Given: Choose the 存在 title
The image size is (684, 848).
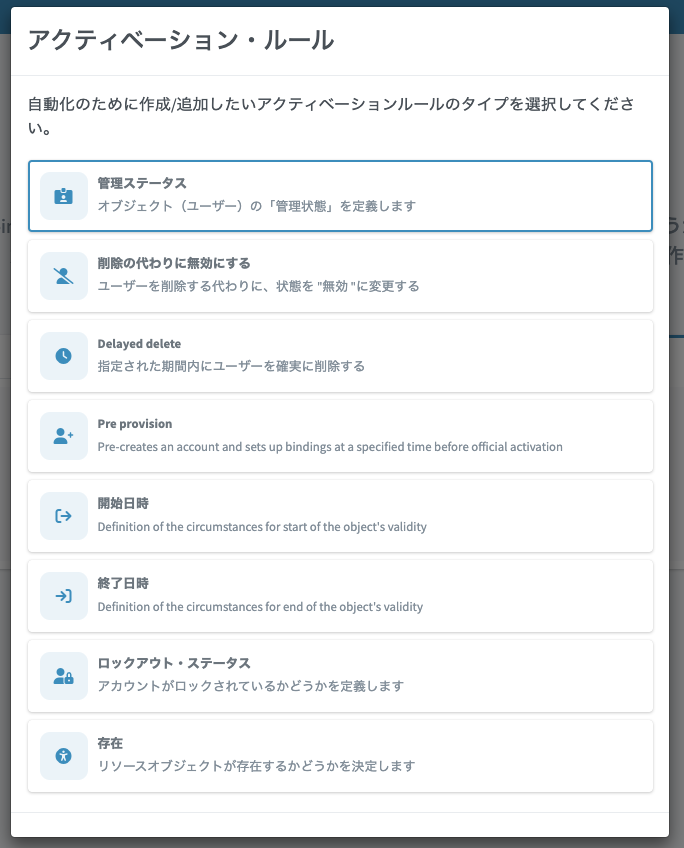Looking at the screenshot, I should 110,743.
